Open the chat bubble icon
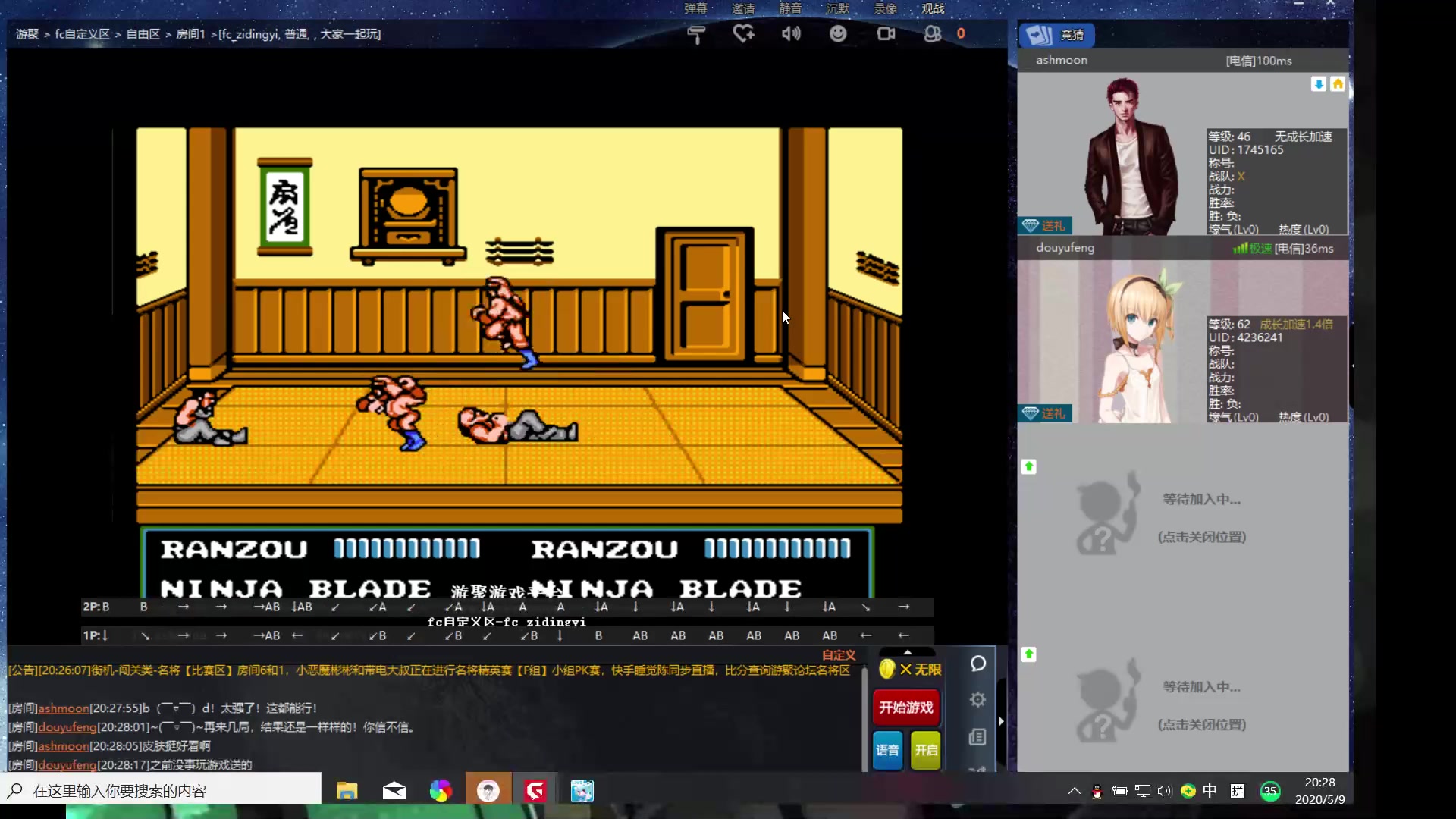 (978, 664)
